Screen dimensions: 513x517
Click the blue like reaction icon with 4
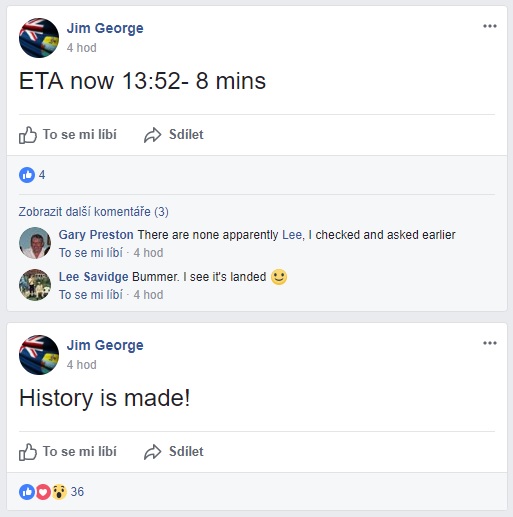click(x=27, y=175)
